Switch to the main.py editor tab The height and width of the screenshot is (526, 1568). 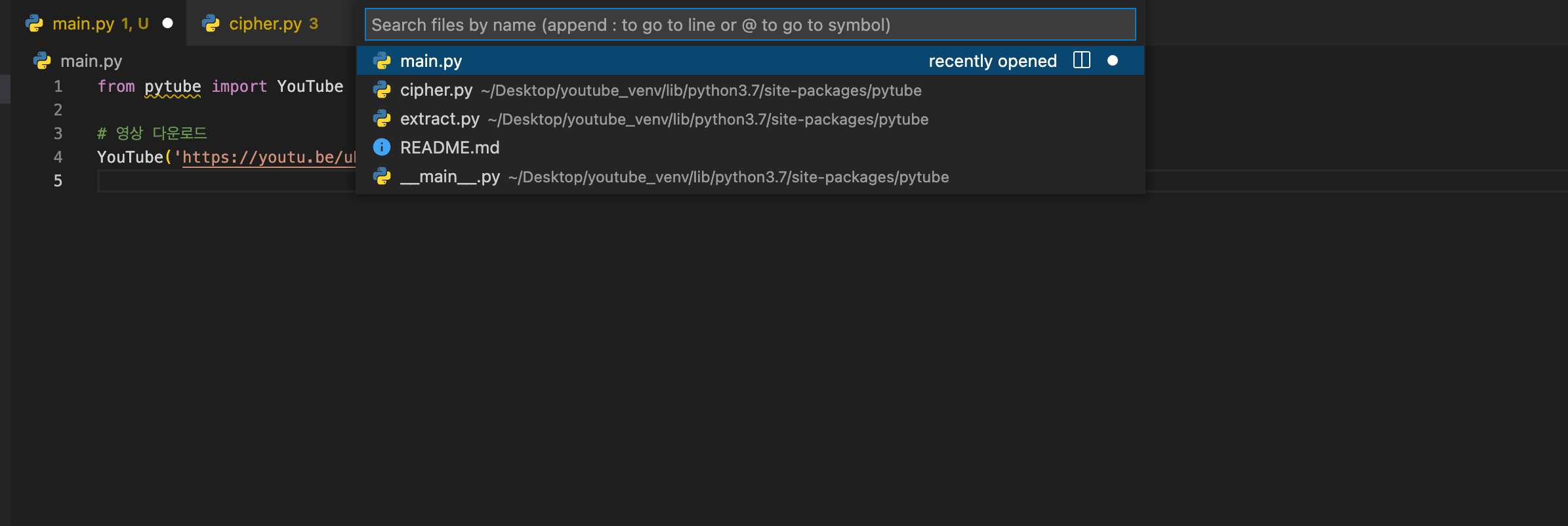pyautogui.click(x=98, y=24)
